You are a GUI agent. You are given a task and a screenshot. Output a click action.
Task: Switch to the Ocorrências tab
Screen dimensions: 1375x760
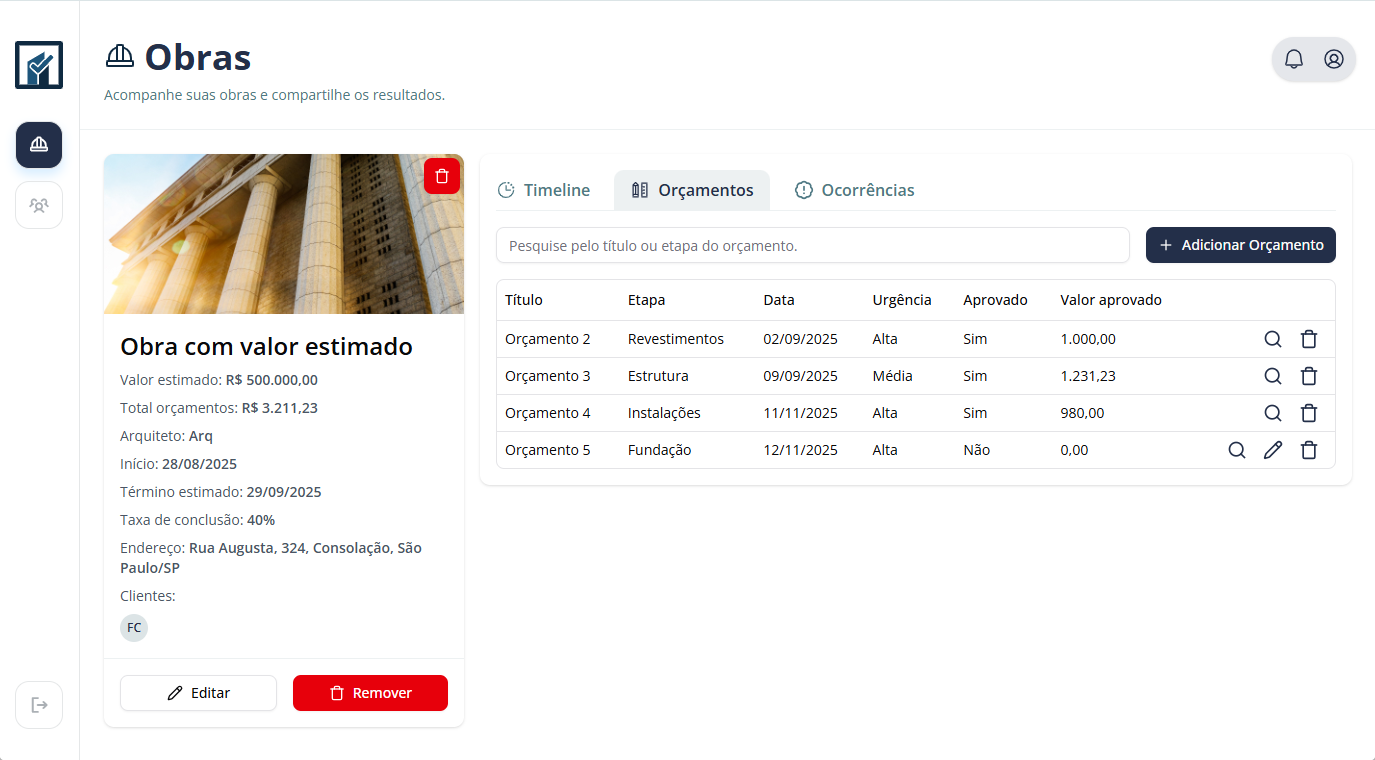click(x=855, y=190)
